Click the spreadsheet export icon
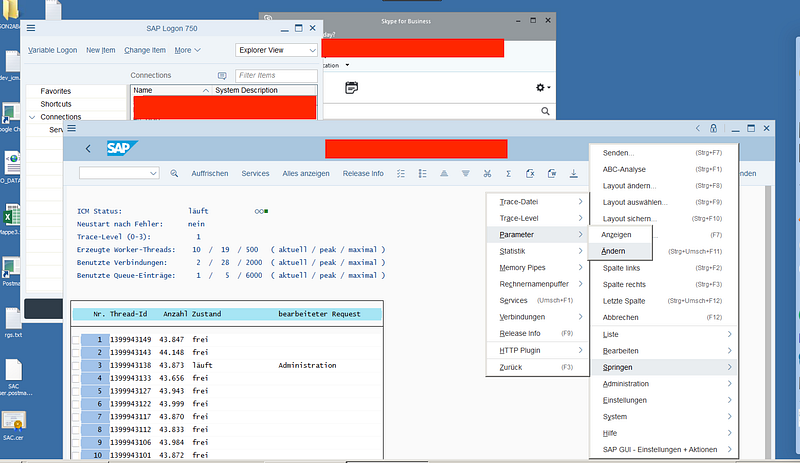The width and height of the screenshot is (800, 463). click(530, 174)
